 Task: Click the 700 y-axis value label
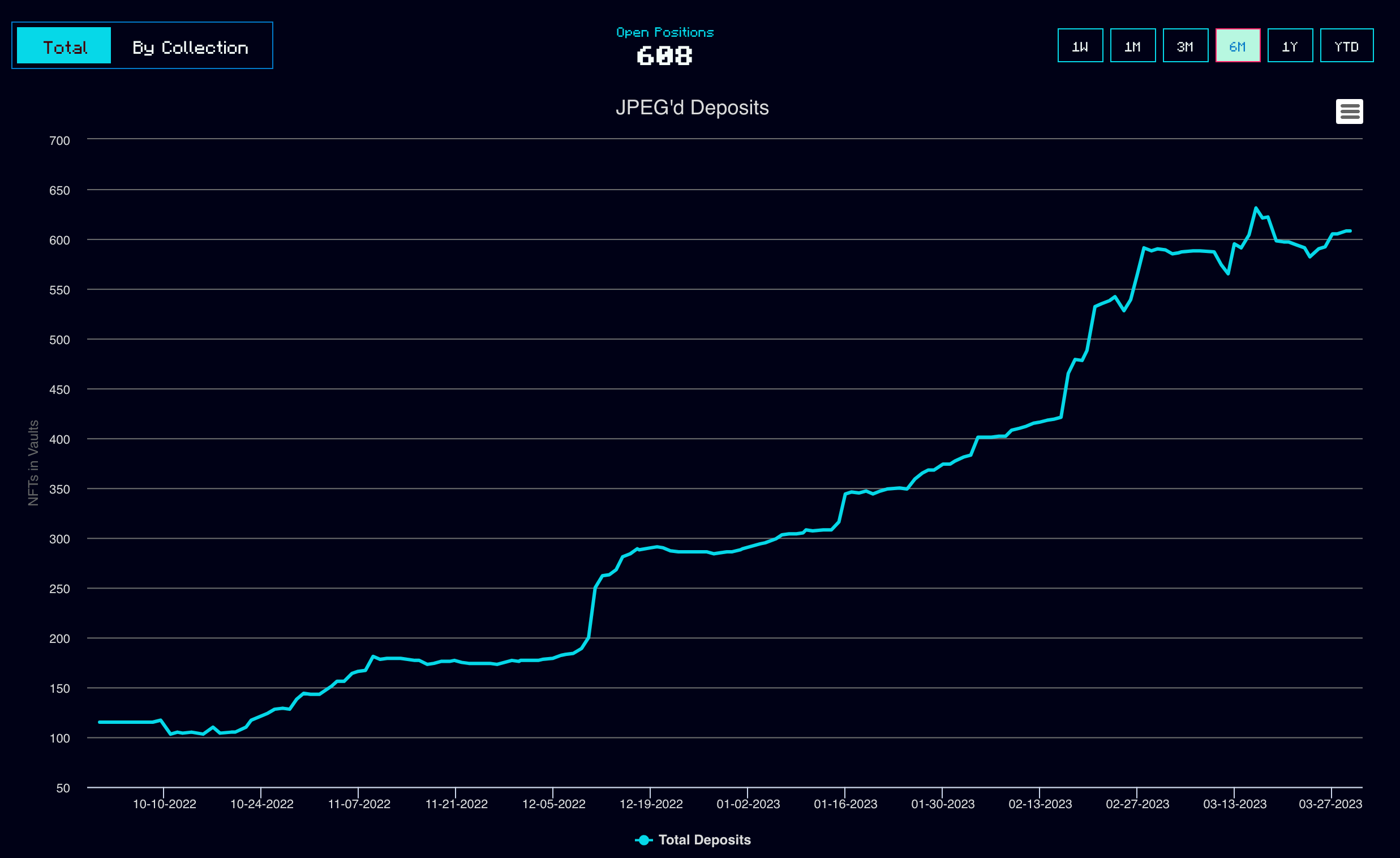tap(59, 140)
